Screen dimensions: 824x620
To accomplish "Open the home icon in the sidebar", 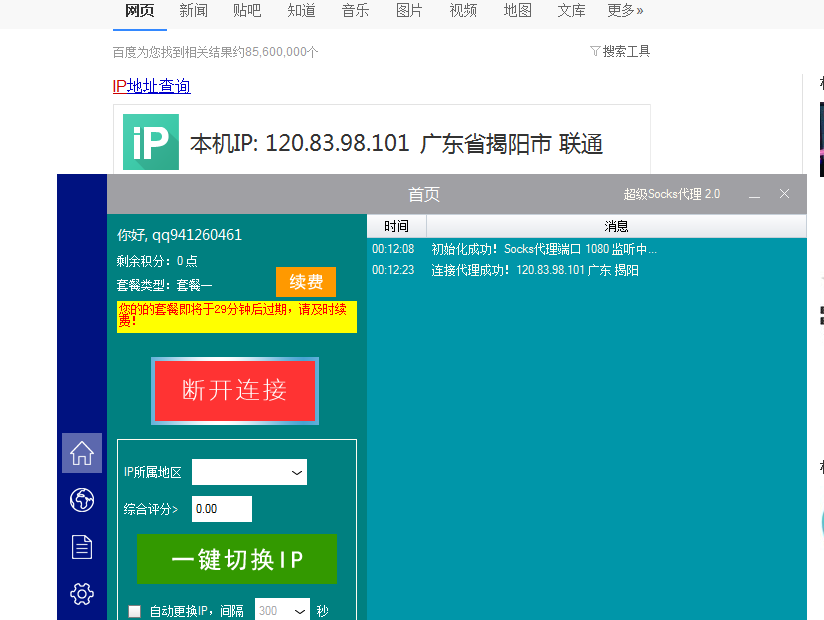I will pyautogui.click(x=82, y=453).
